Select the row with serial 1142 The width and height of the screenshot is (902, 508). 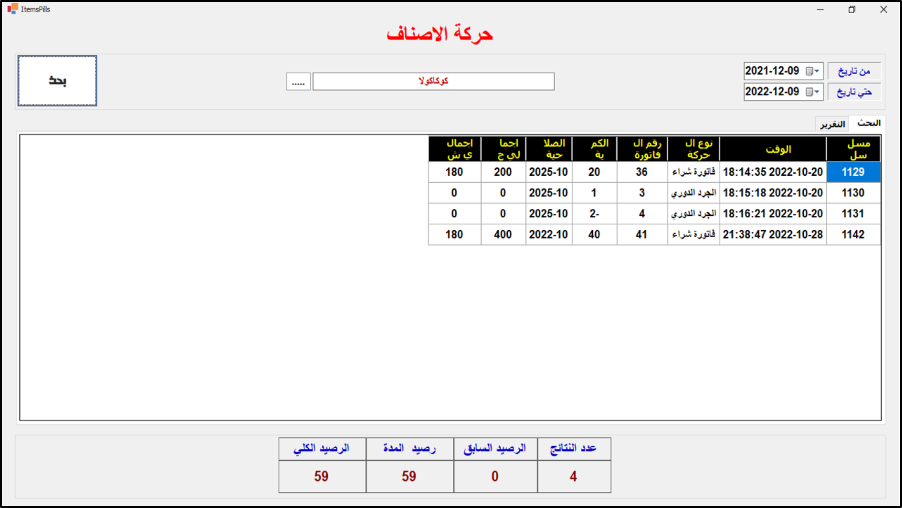[853, 235]
